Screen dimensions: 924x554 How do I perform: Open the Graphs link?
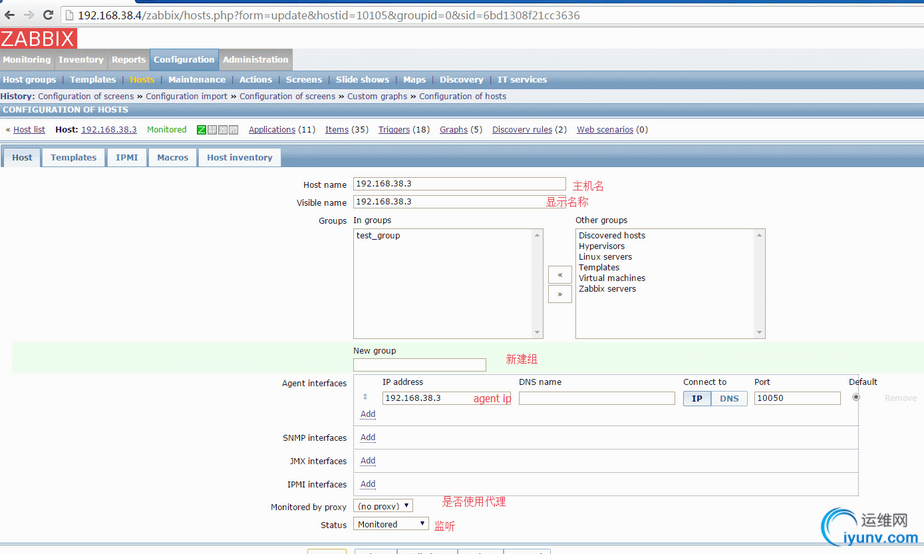(x=454, y=130)
